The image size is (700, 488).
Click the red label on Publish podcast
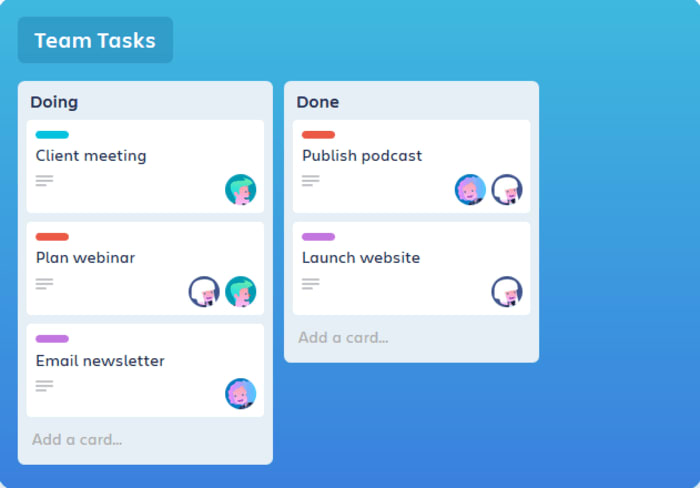[x=318, y=134]
